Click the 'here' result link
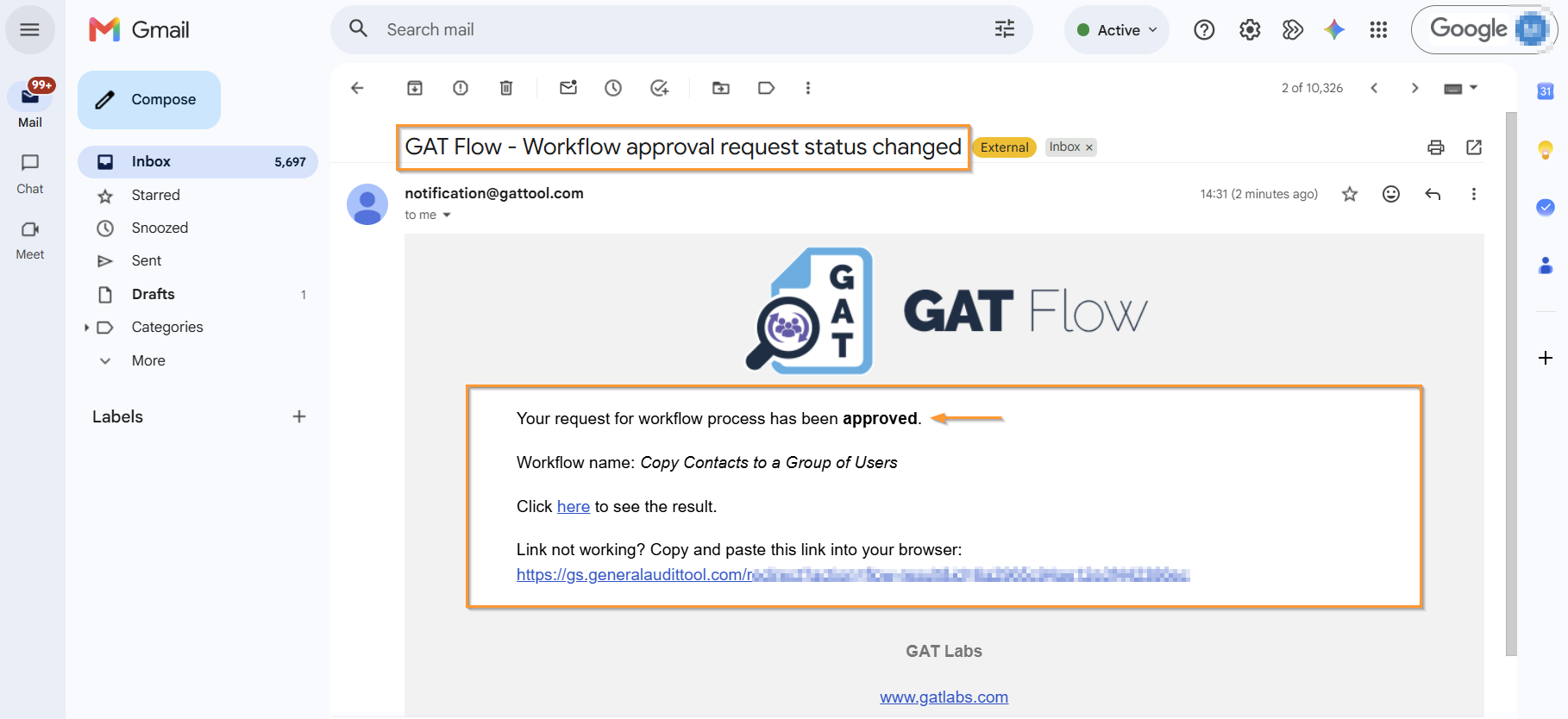 click(574, 507)
